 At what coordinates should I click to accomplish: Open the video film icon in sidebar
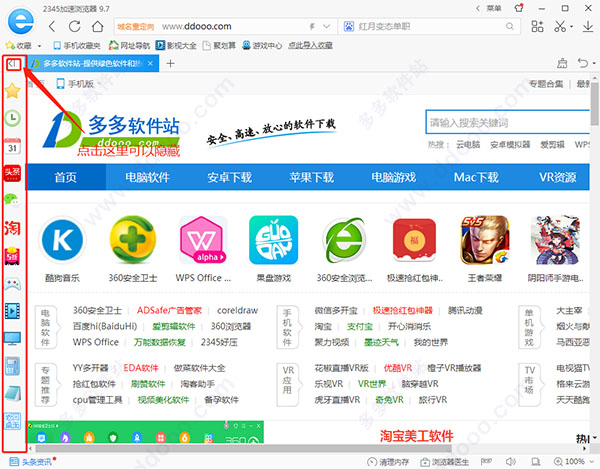coord(12,311)
